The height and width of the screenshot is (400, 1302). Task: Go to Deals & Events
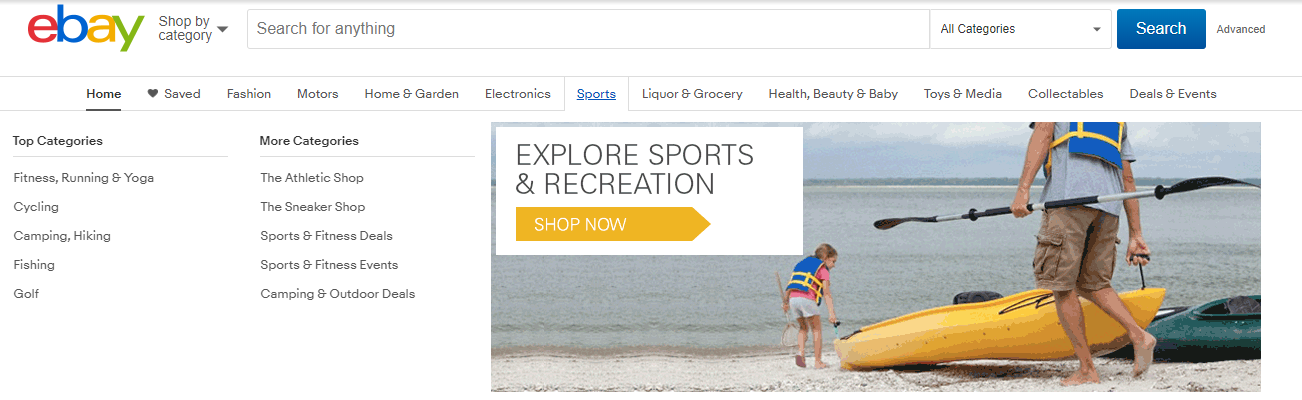[x=1173, y=94]
